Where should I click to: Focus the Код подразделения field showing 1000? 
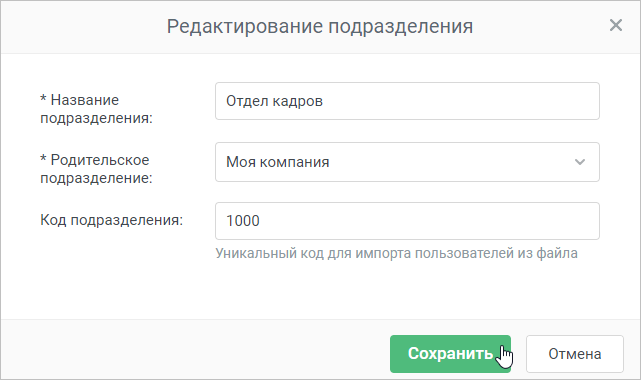407,221
